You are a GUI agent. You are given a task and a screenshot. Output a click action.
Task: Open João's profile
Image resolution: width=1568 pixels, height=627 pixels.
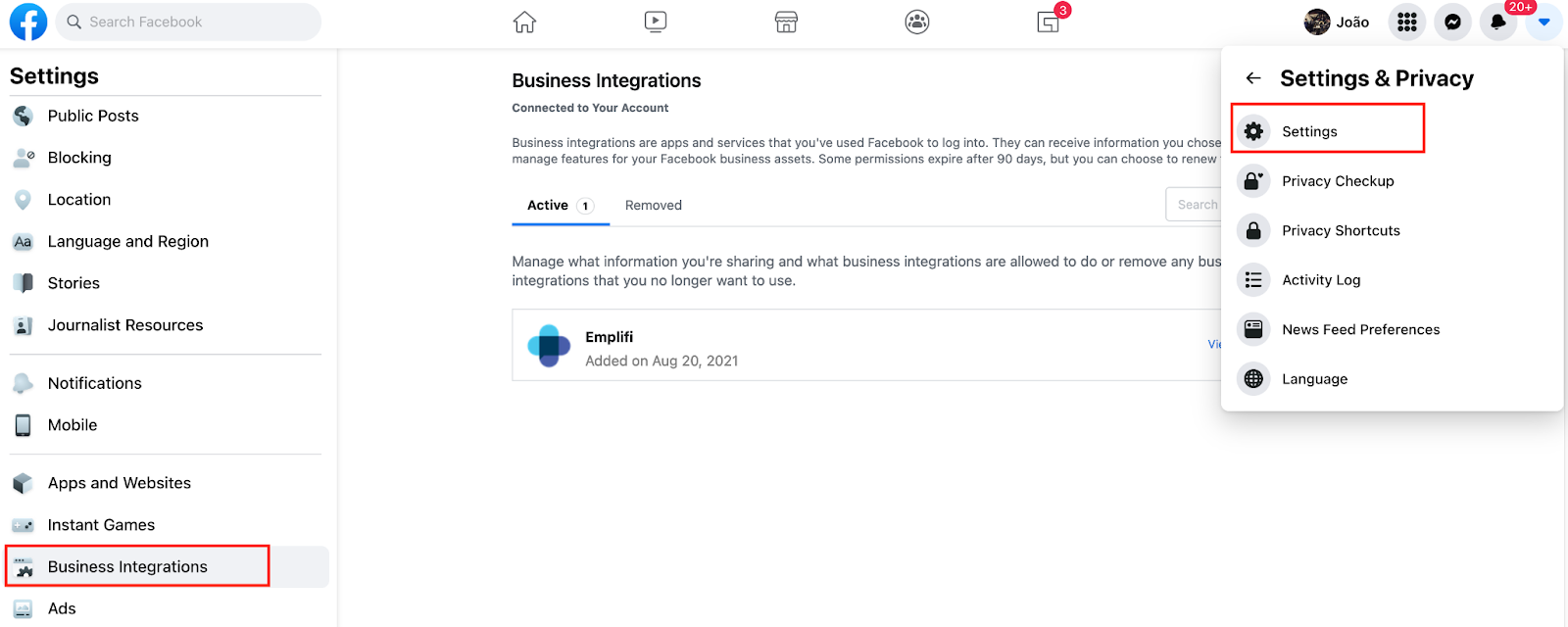click(x=1337, y=22)
